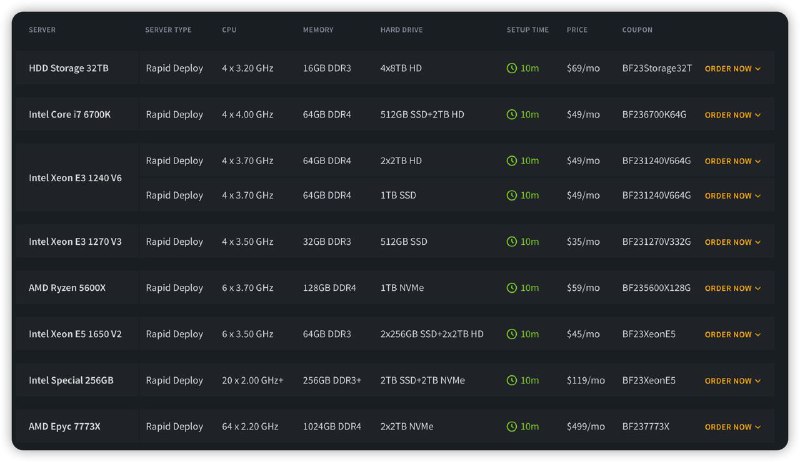Expand Order Now for Intel Xeon E5 1650 V2
Image resolution: width=800 pixels, height=462 pixels.
click(x=732, y=334)
